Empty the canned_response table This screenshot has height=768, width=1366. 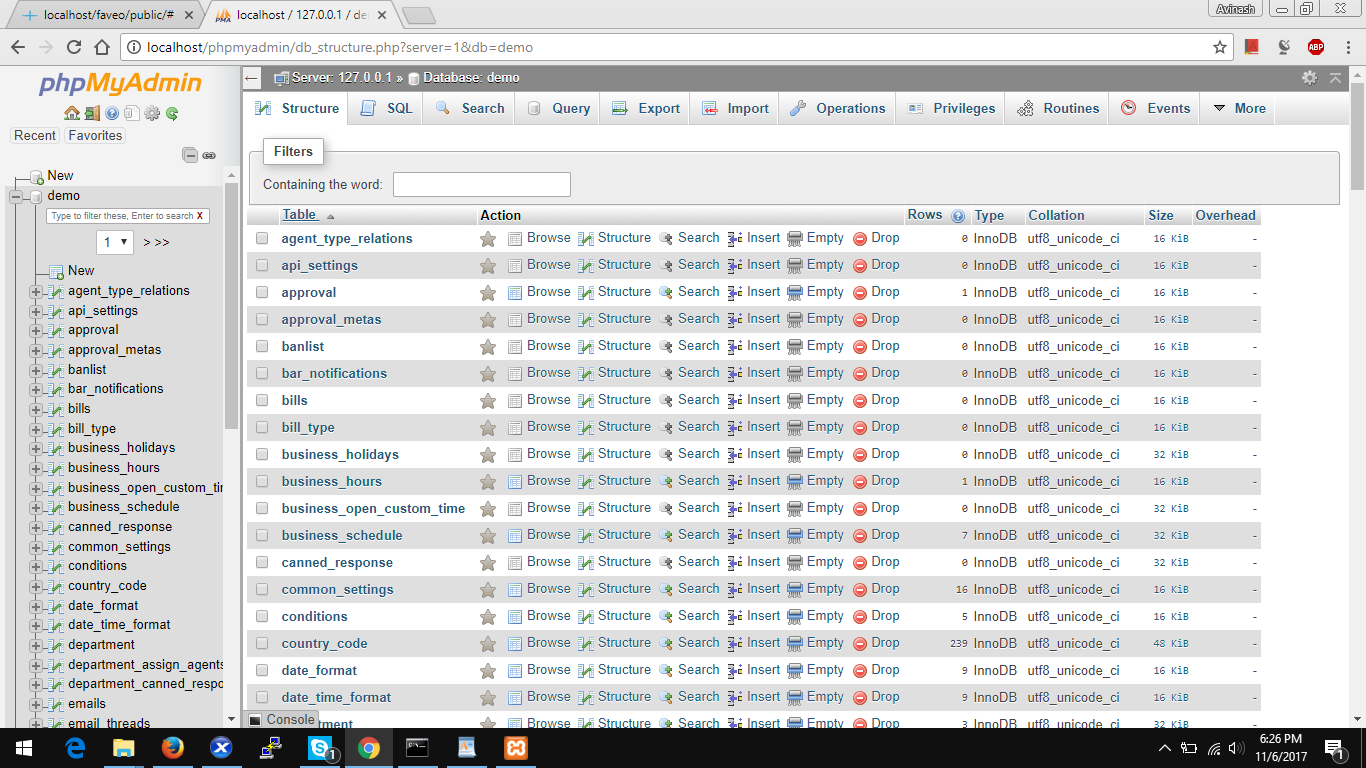point(825,562)
